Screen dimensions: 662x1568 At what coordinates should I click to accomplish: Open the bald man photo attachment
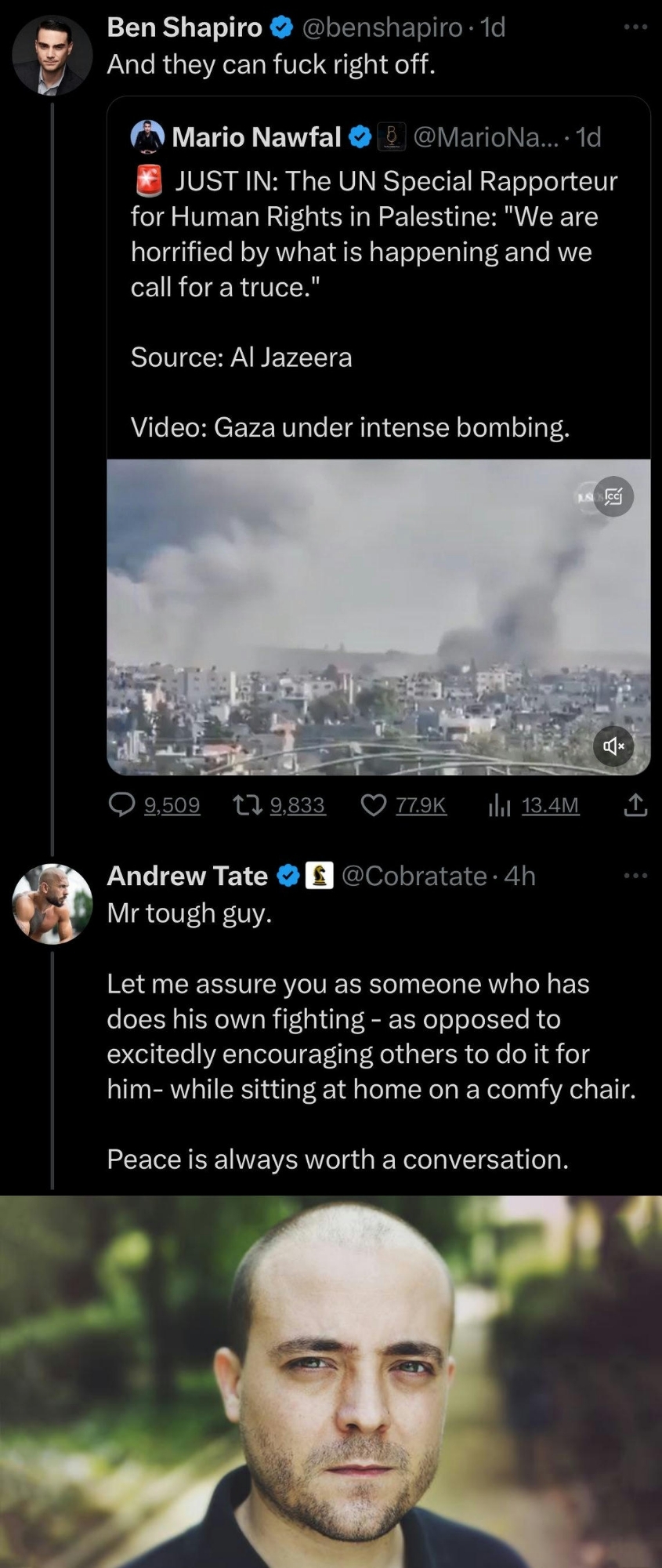tap(331, 1381)
